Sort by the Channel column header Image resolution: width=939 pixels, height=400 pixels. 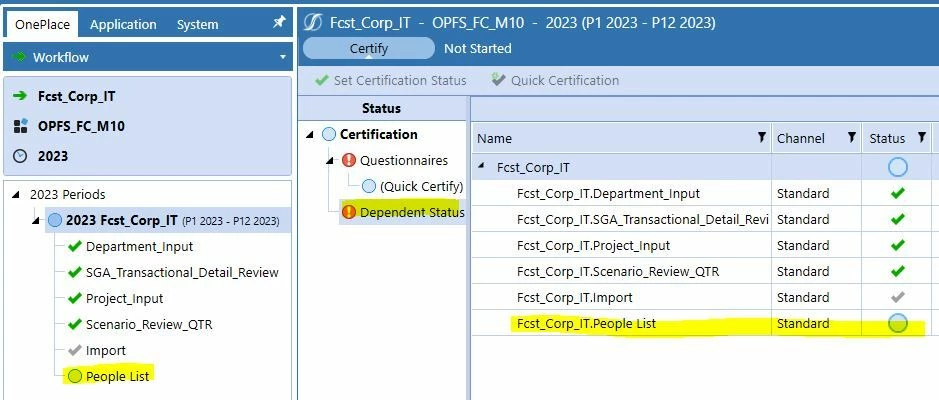[x=801, y=139]
